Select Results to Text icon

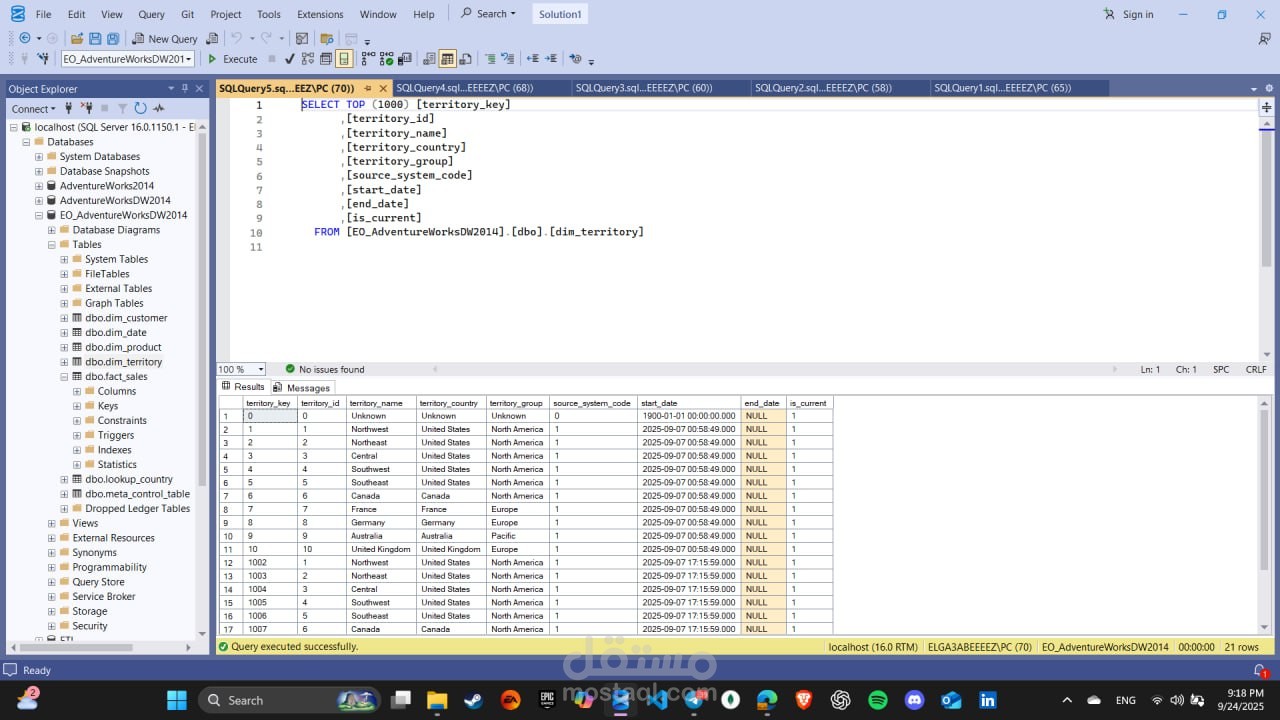click(428, 59)
